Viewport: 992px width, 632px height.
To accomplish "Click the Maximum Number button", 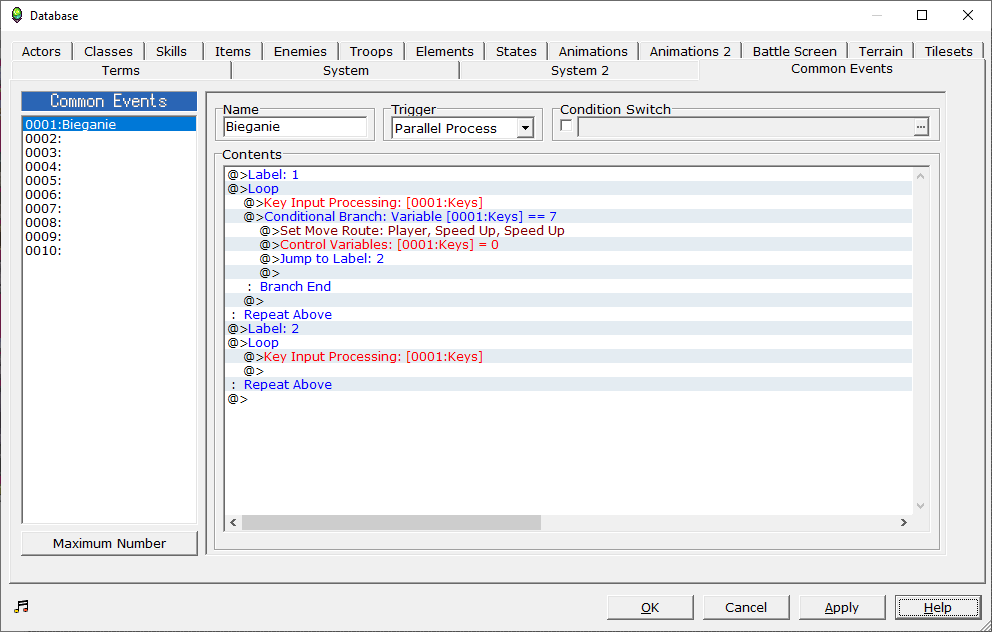I will tap(109, 543).
